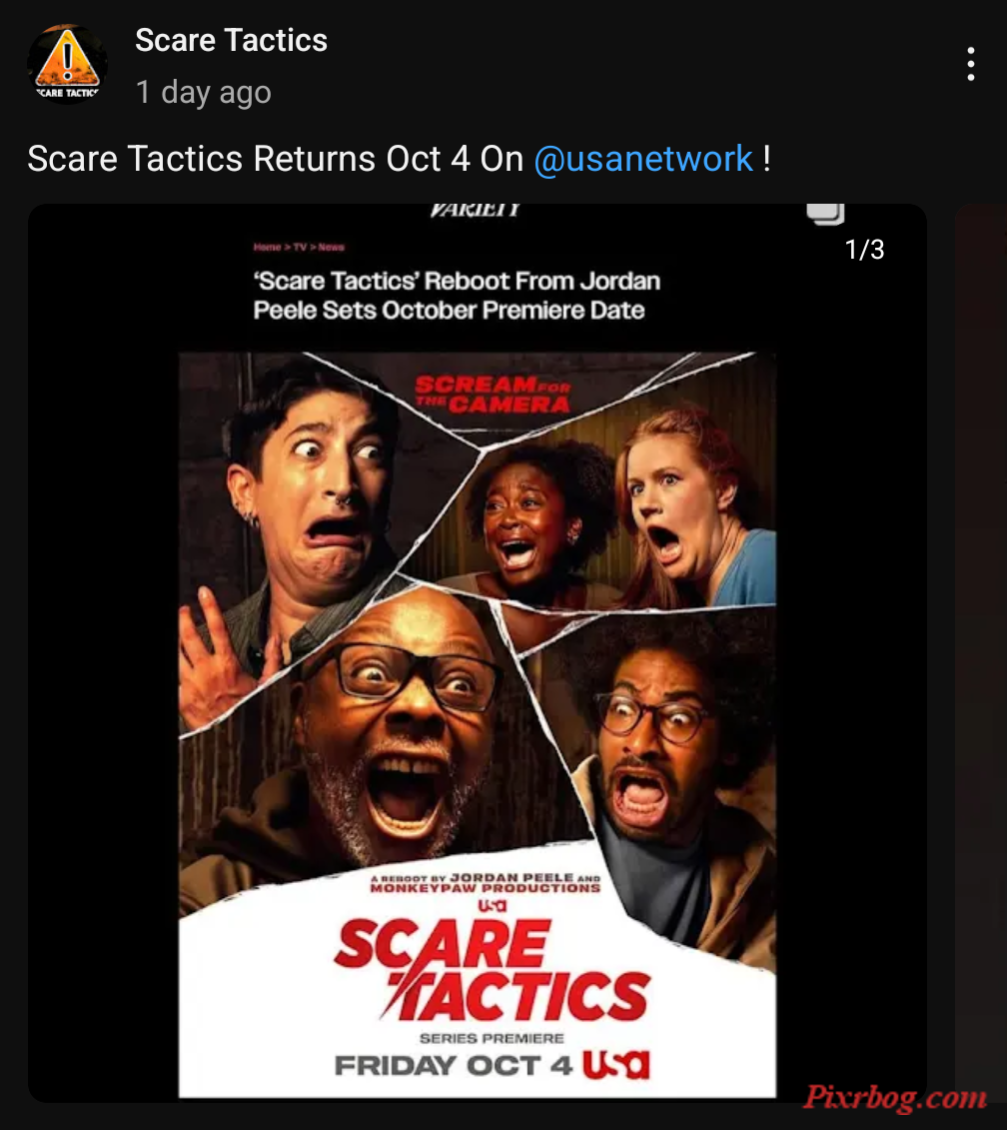
Task: Click the Pixrbog.com watermark
Action: point(895,1098)
